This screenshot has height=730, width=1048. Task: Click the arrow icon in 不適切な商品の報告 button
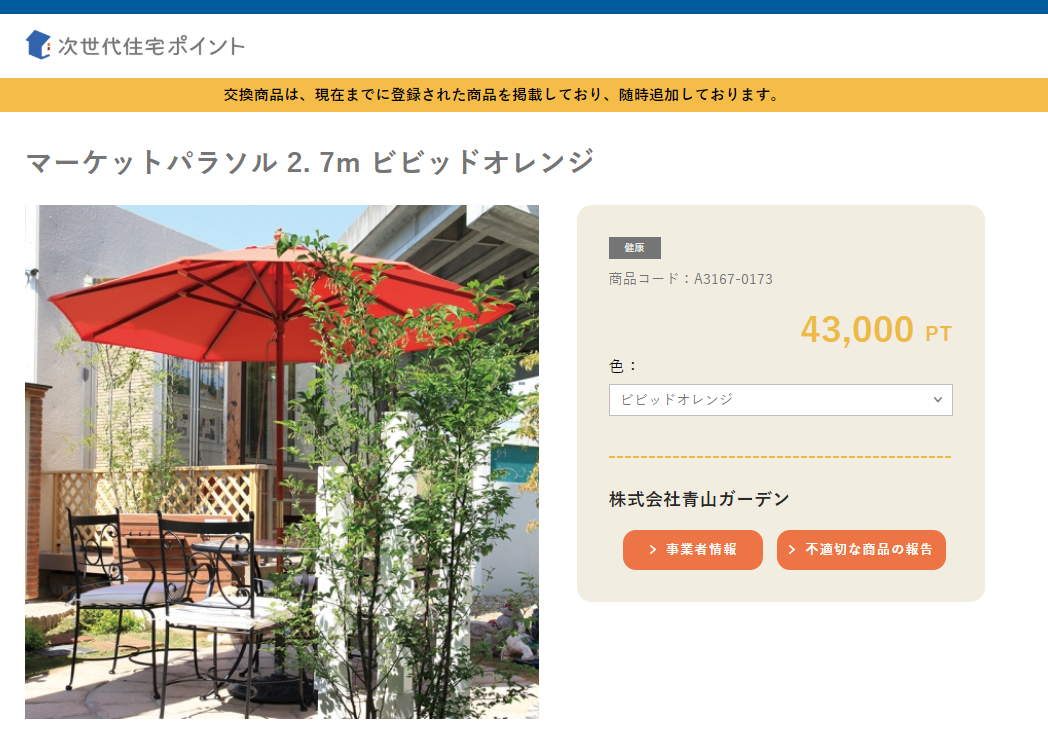(x=792, y=550)
